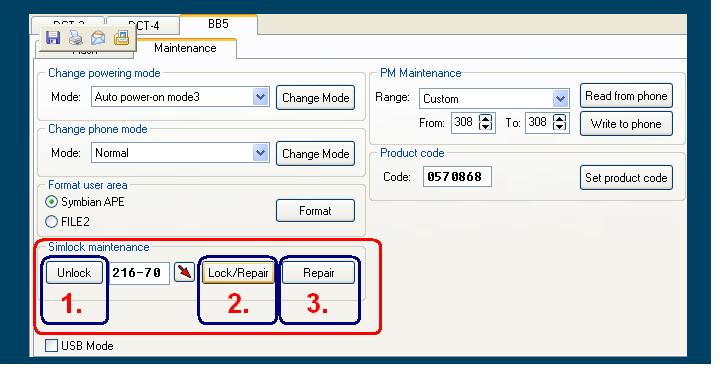The height and width of the screenshot is (392, 720).
Task: Click Read from phone button
Action: (x=626, y=96)
